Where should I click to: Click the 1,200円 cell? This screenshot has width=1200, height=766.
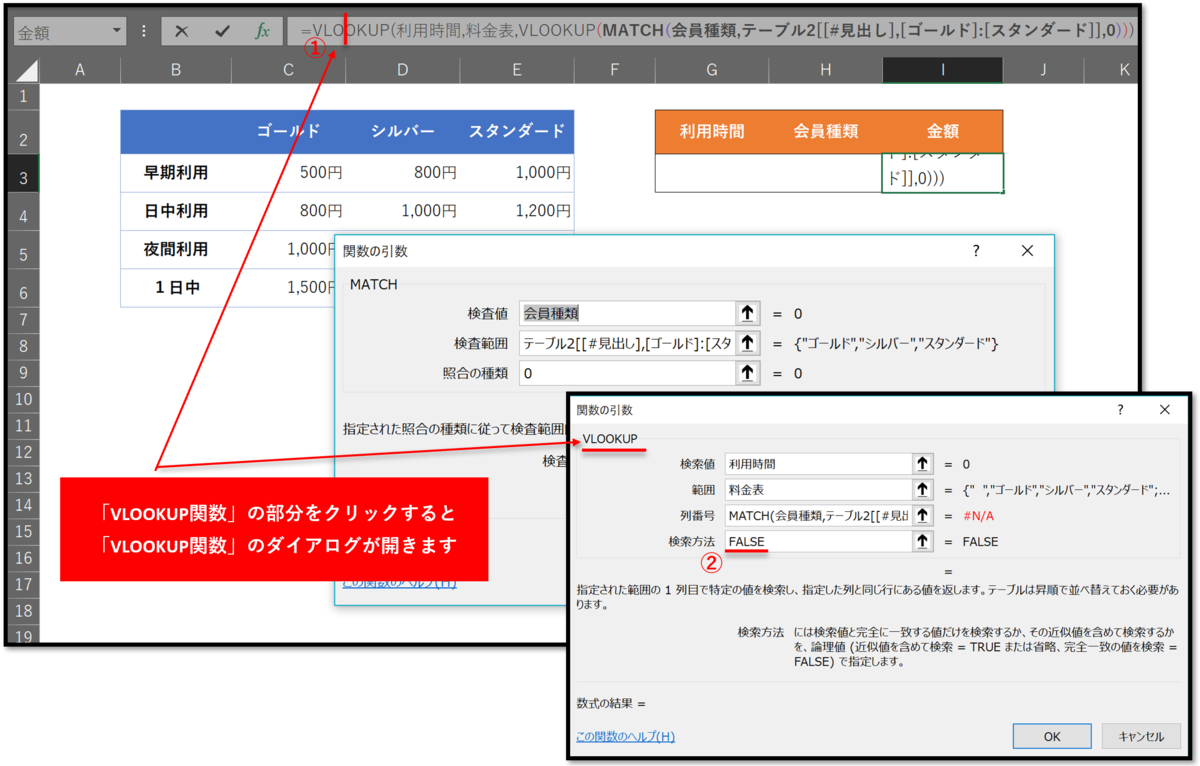tap(517, 211)
